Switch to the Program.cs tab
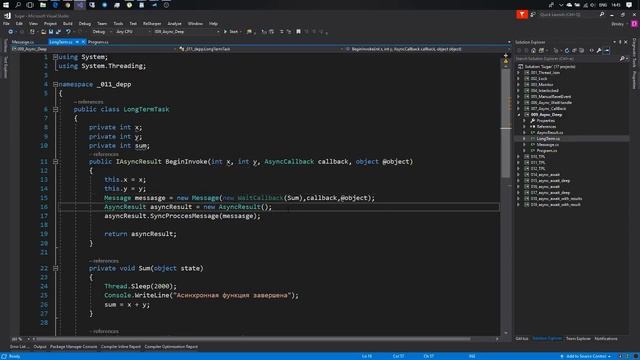Screen dimensions: 640x360 pyautogui.click(x=98, y=42)
